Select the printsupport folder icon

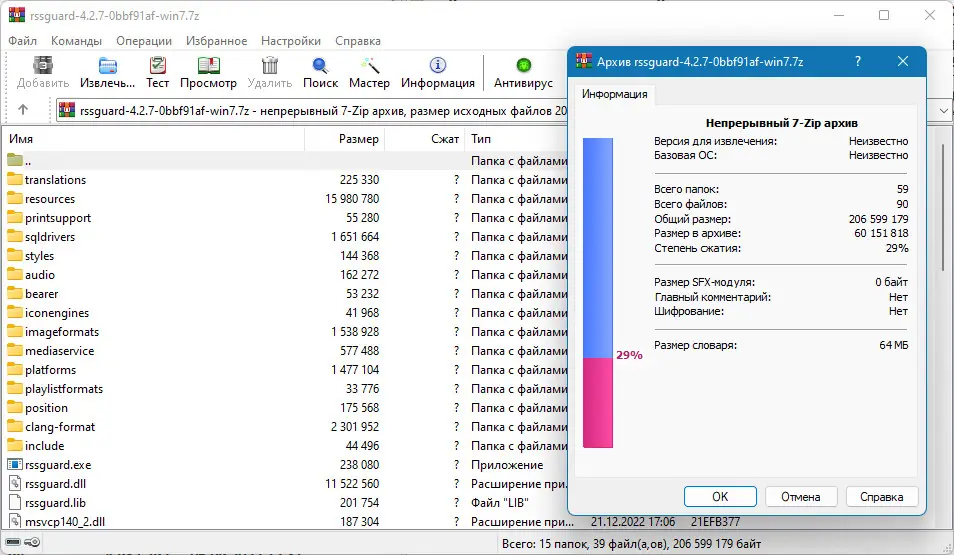[15, 217]
